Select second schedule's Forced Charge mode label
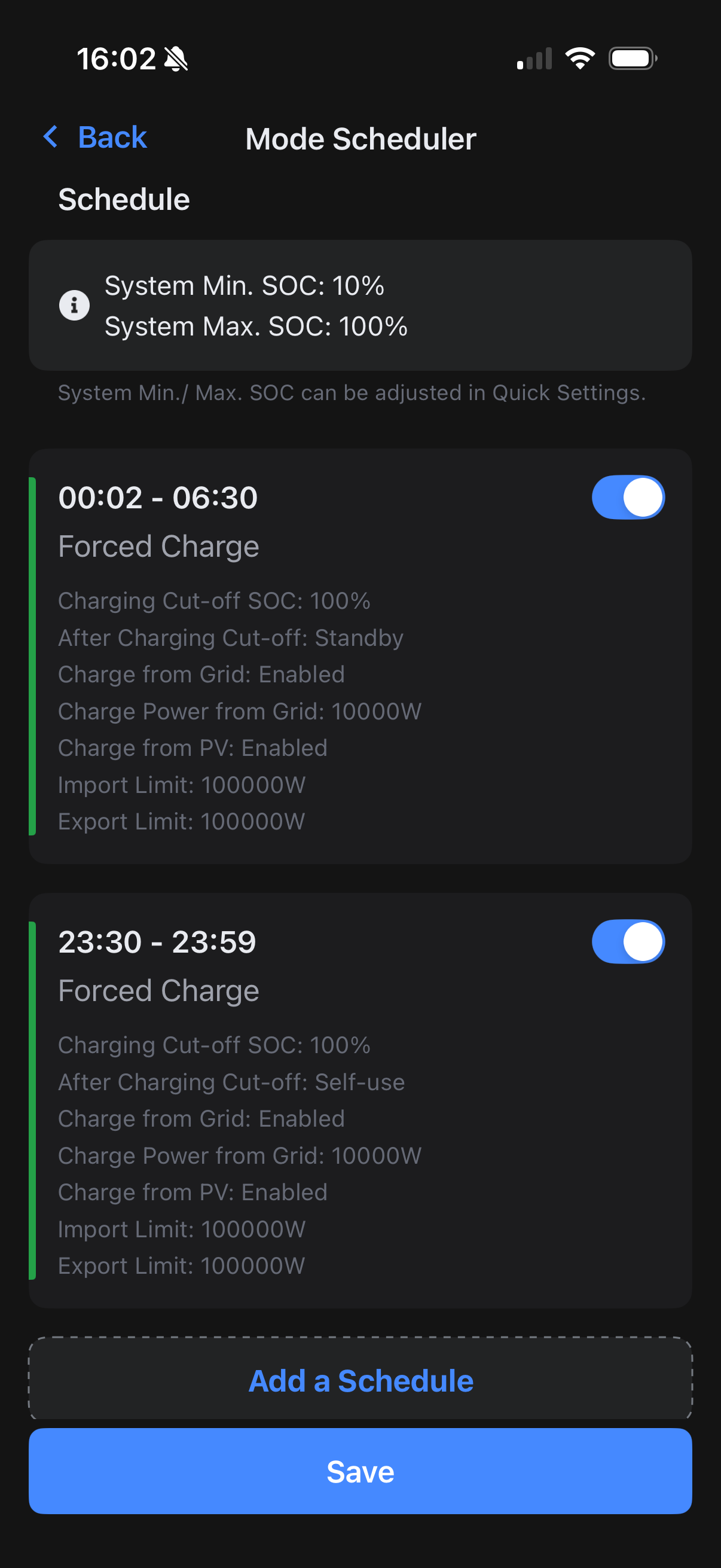The width and height of the screenshot is (721, 1568). [x=159, y=990]
